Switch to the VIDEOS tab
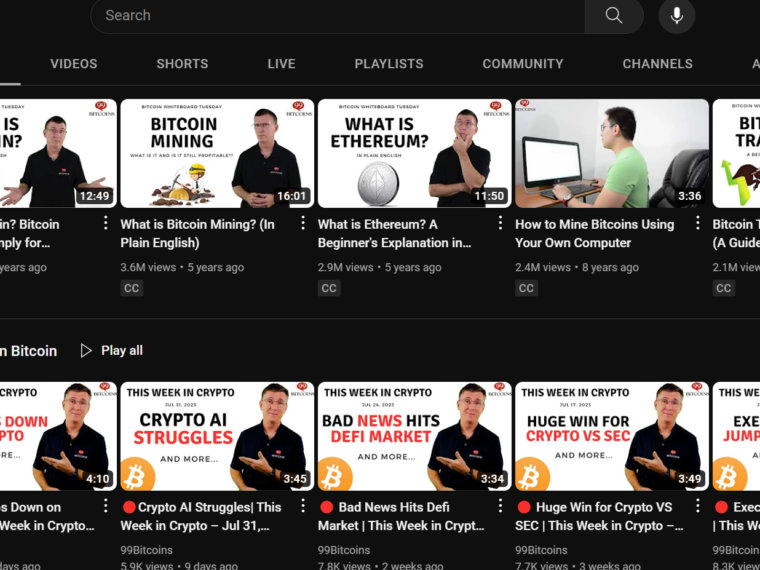Image resolution: width=760 pixels, height=570 pixels. [74, 63]
